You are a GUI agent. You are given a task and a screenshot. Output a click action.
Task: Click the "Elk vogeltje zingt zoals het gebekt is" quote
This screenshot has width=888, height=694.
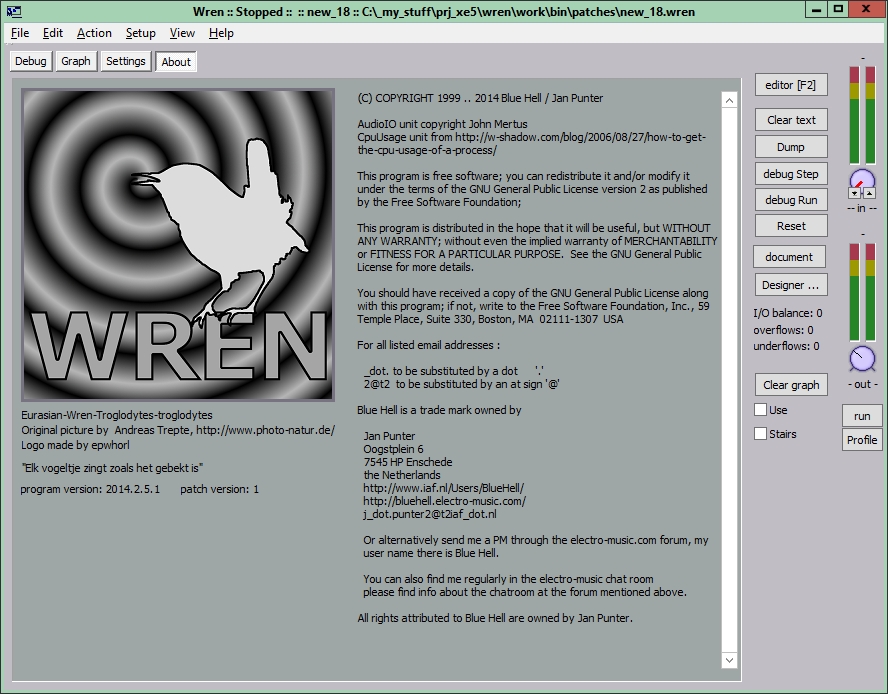point(112,468)
